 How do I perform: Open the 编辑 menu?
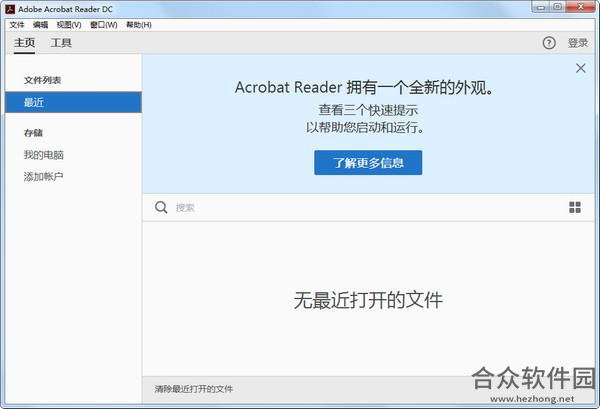click(x=41, y=25)
